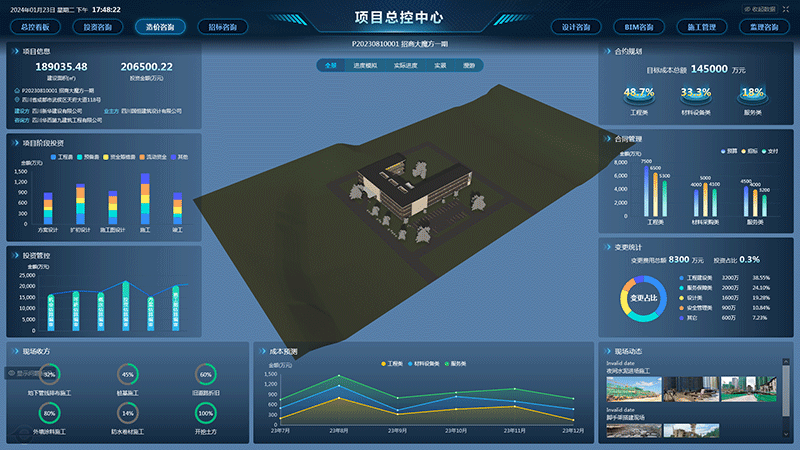Viewport: 800px width, 450px height.
Task: Toggle 工程类 legend in 项目阶段投资 chart
Action: point(61,157)
